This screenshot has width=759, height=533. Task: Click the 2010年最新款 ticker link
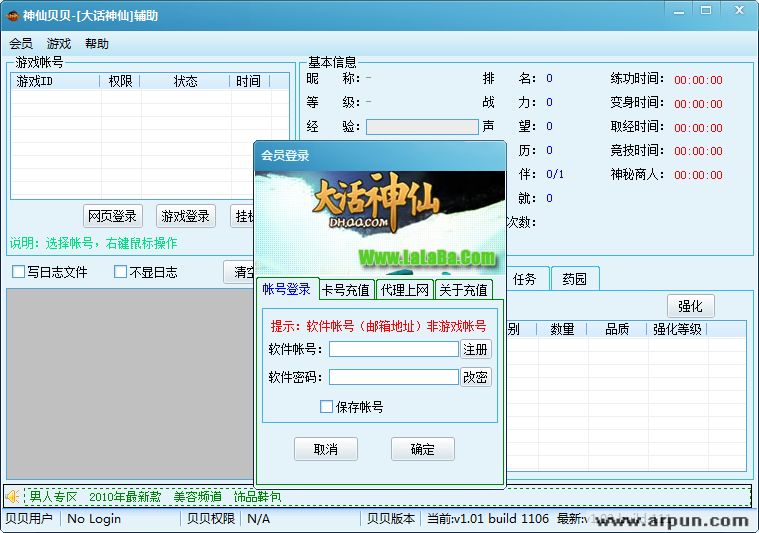coord(125,497)
